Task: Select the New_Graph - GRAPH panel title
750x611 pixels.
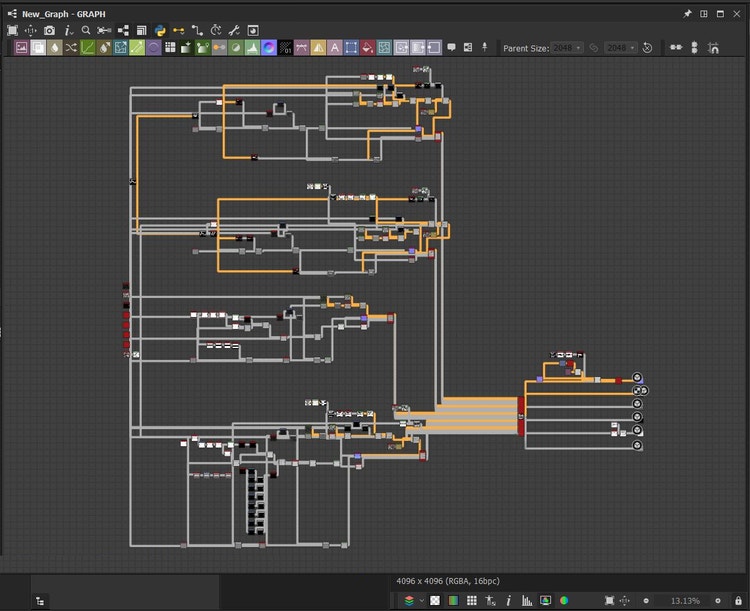Action: point(62,14)
